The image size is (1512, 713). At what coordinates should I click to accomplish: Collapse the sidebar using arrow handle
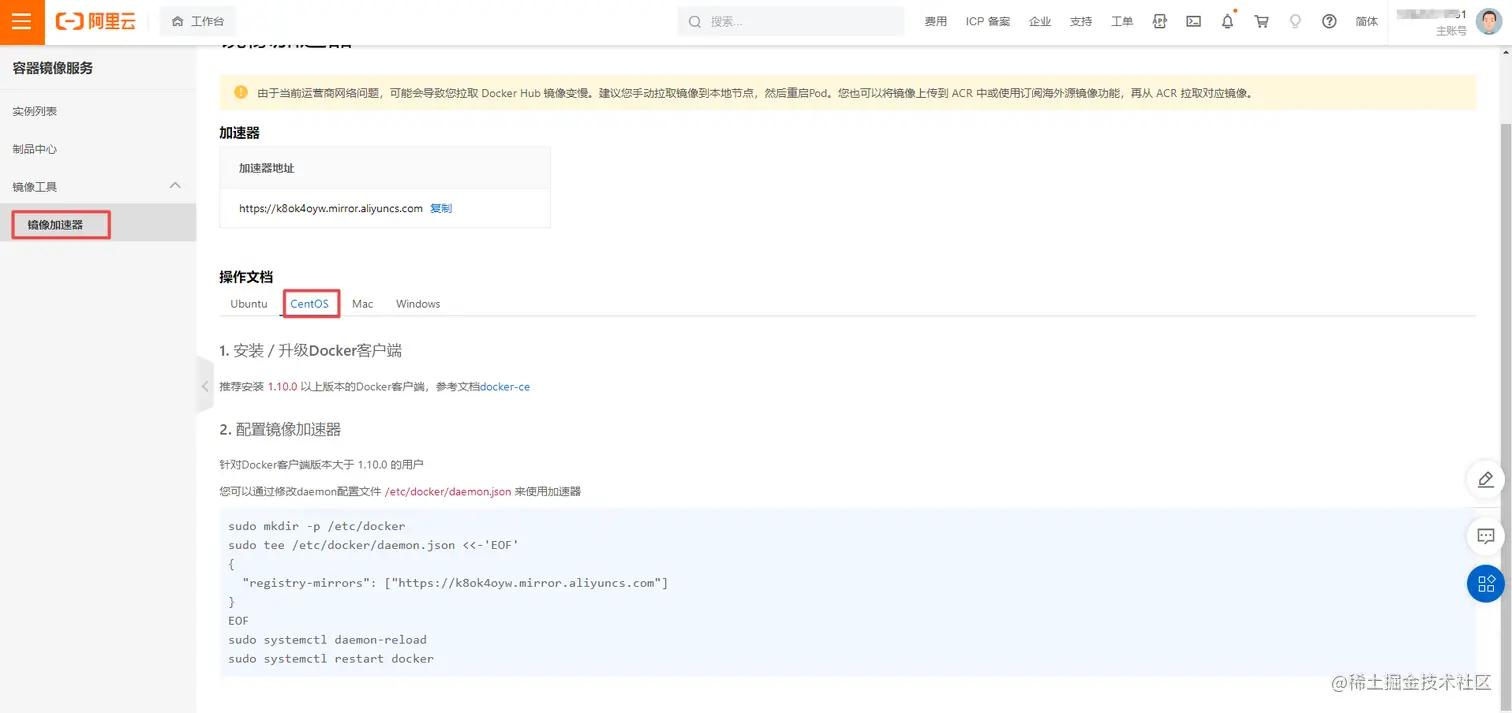205,387
